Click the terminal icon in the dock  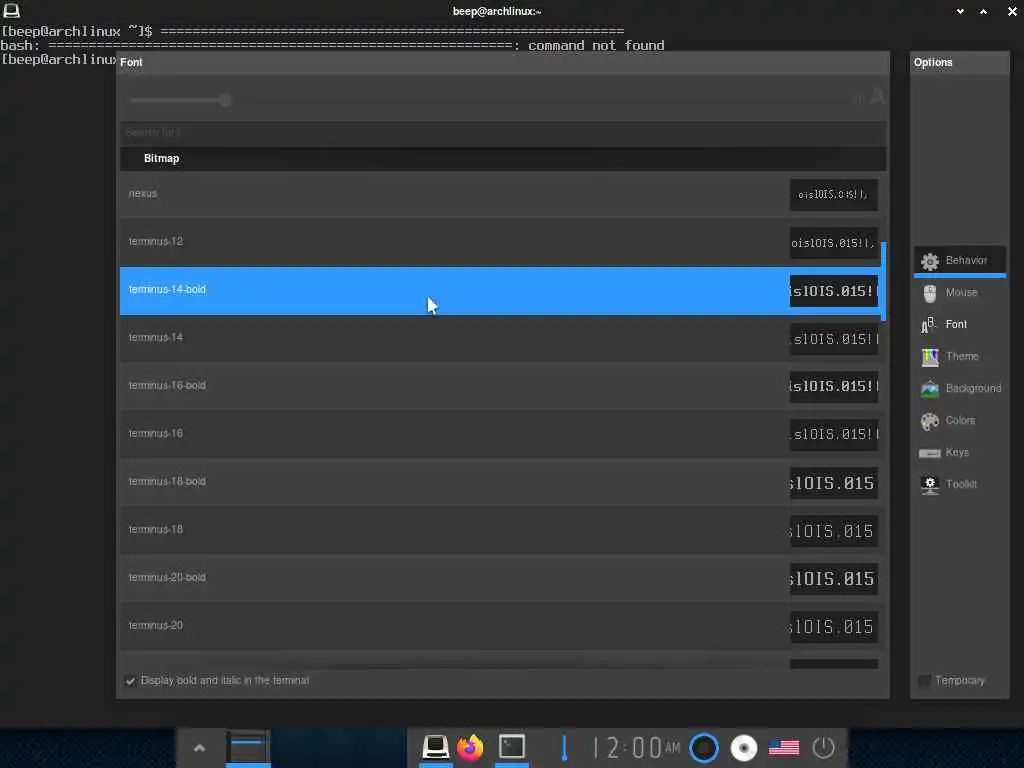pos(512,746)
